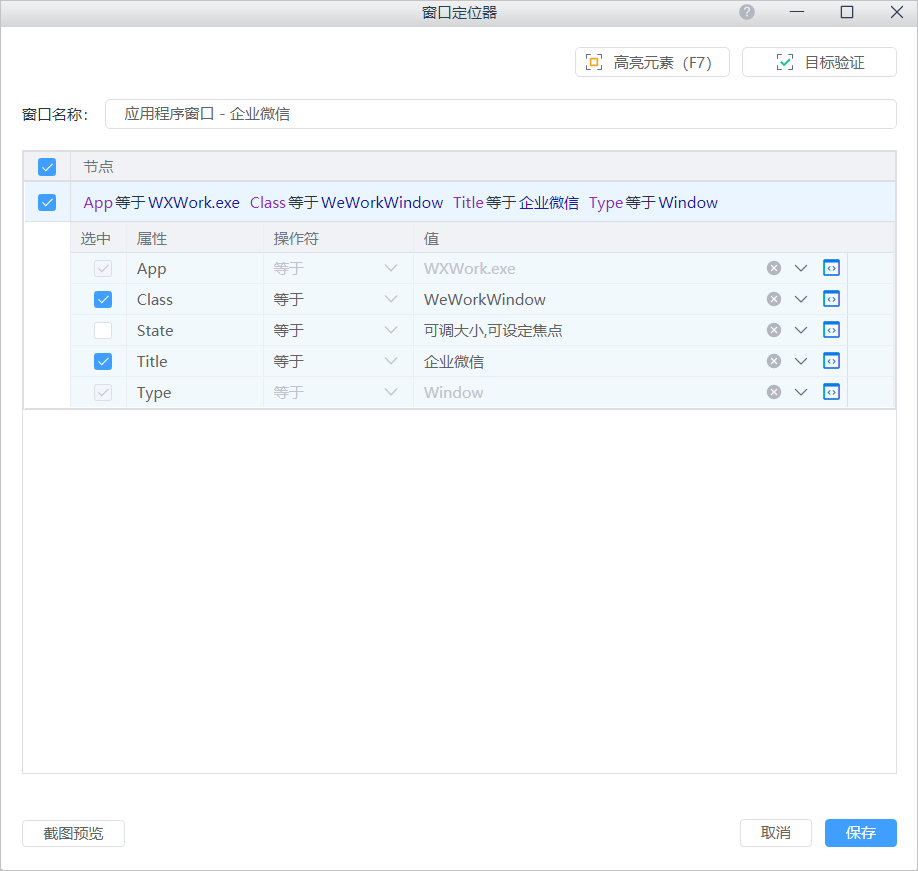The height and width of the screenshot is (871, 918).
Task: Toggle the select-all checkbox in the 节点 header
Action: pos(47,167)
